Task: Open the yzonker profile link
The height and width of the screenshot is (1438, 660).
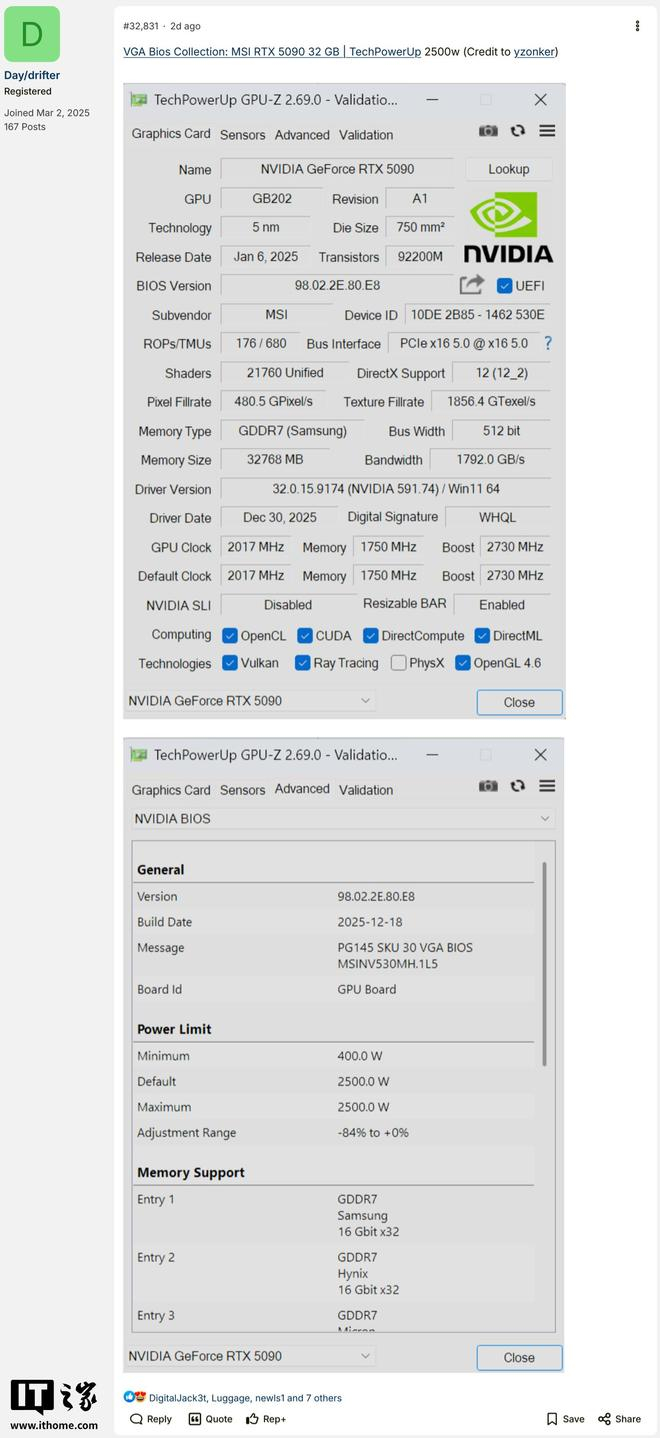Action: [x=534, y=51]
